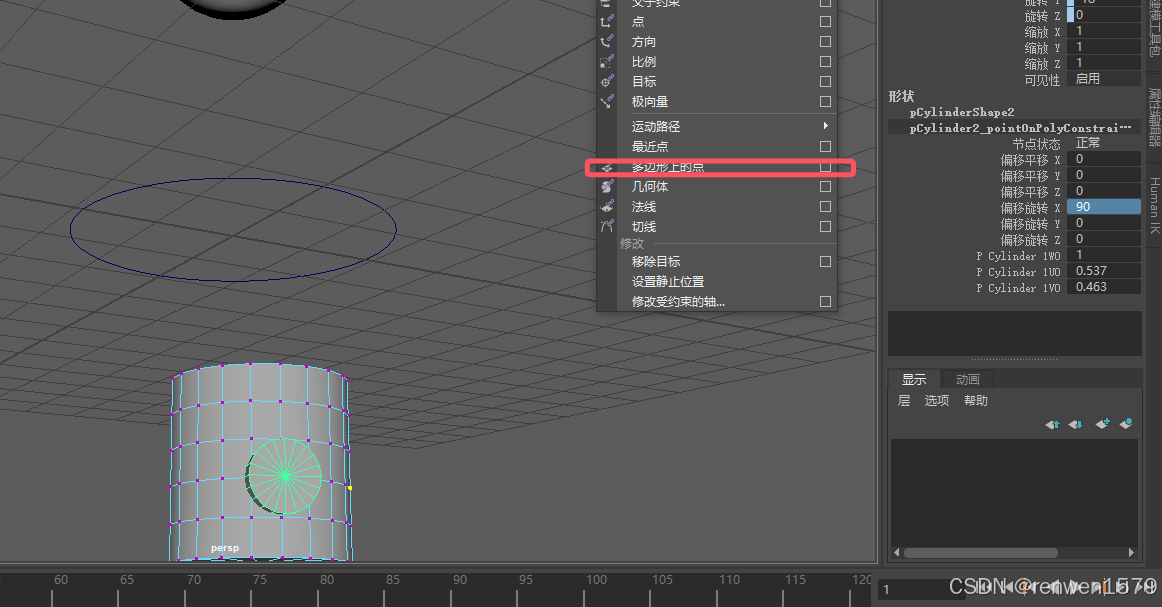Click the Pole Vector icon beside 极向量
1162x607 pixels.
point(607,102)
